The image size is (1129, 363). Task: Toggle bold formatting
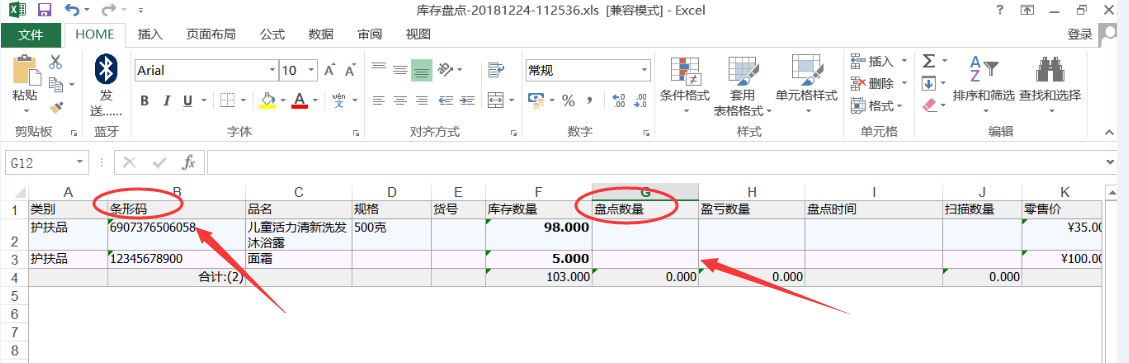click(144, 101)
